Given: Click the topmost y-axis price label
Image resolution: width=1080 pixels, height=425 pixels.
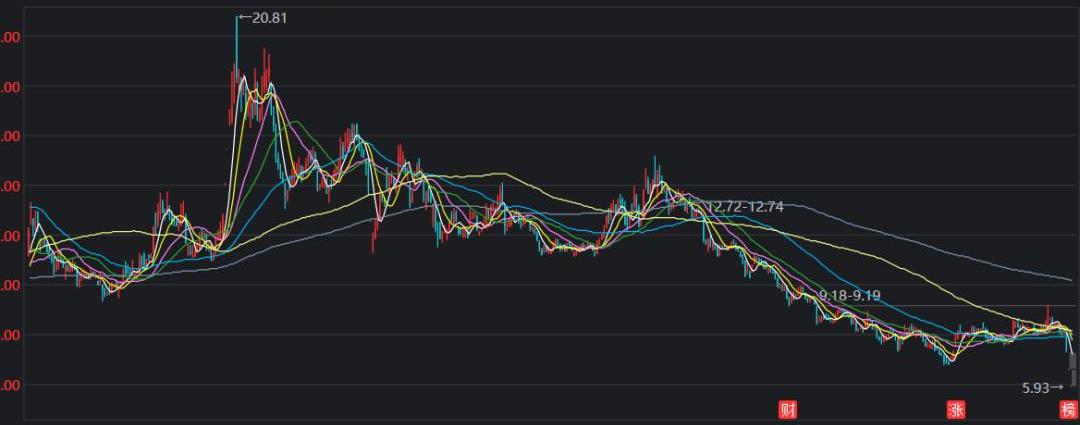Looking at the screenshot, I should 10,37.
